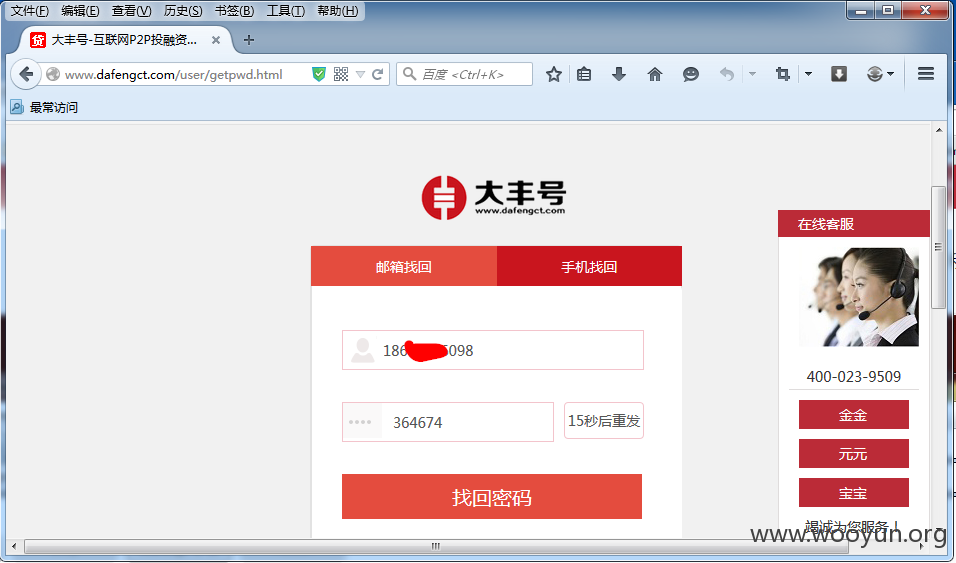
Task: Expand the address bar history dropdown arrow
Action: tap(360, 74)
